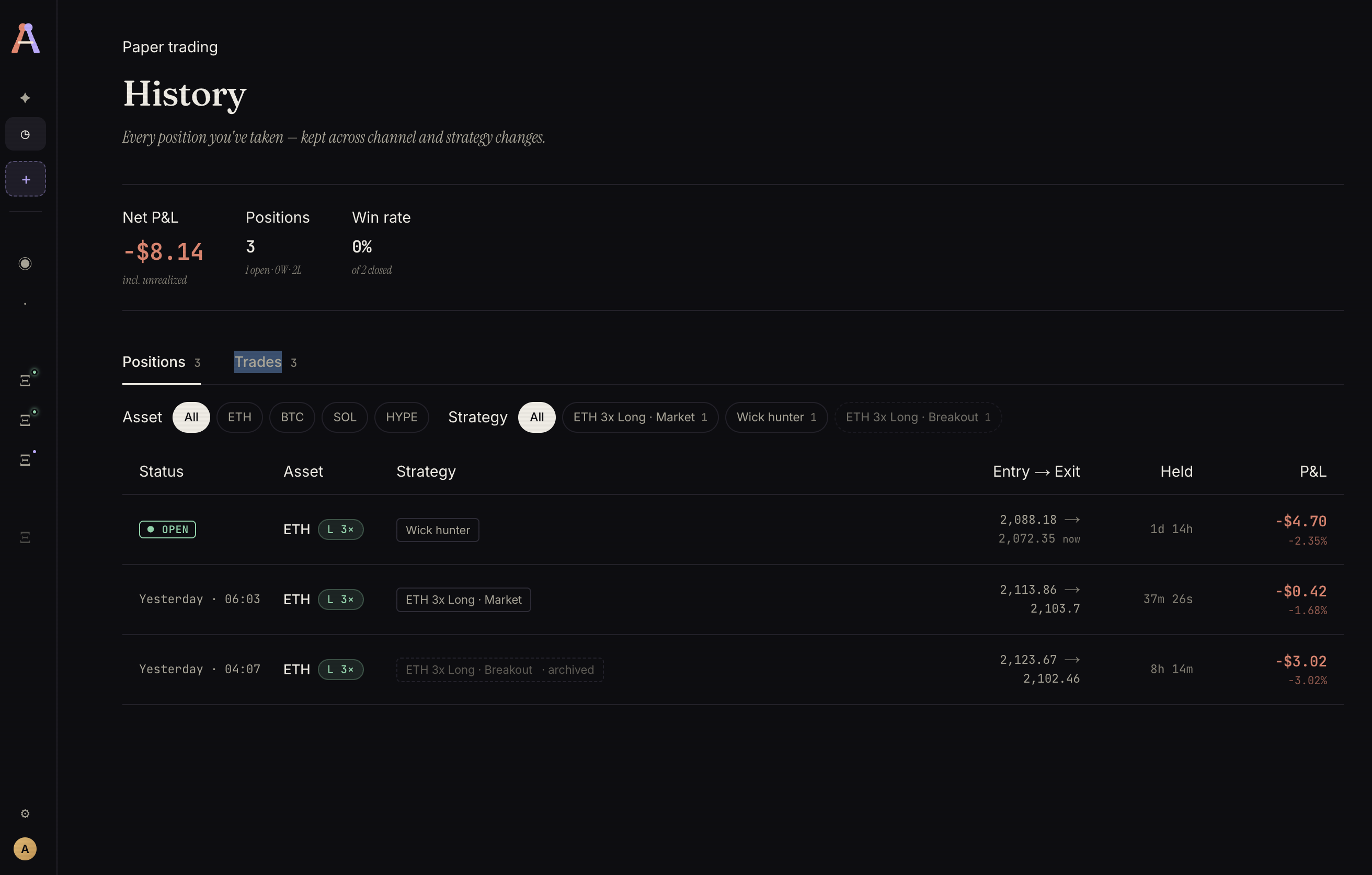This screenshot has width=1372, height=875.
Task: Click the P&L value -$4.70
Action: [1301, 521]
